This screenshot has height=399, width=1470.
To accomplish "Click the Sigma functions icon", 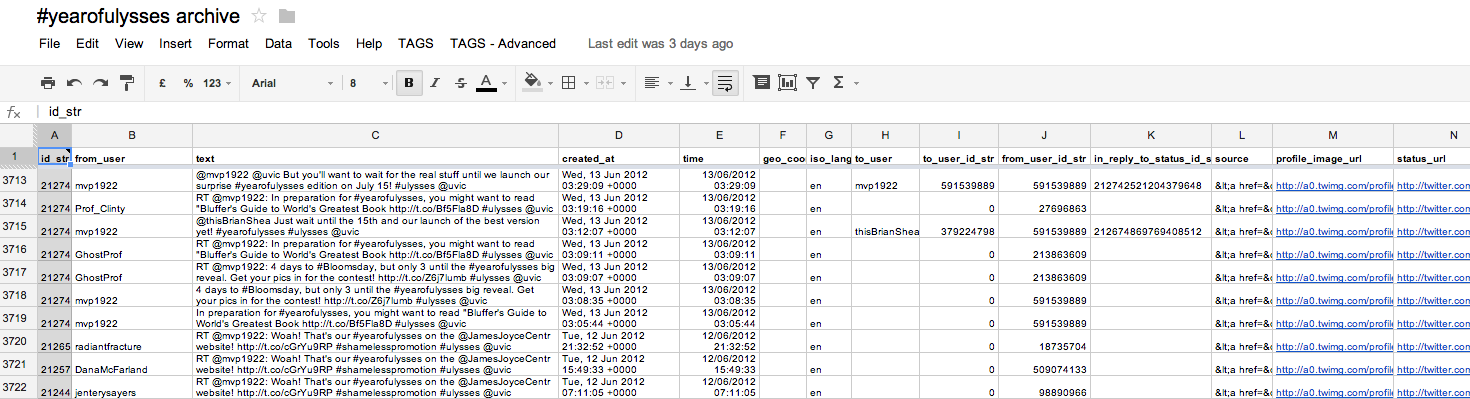I will (x=838, y=83).
